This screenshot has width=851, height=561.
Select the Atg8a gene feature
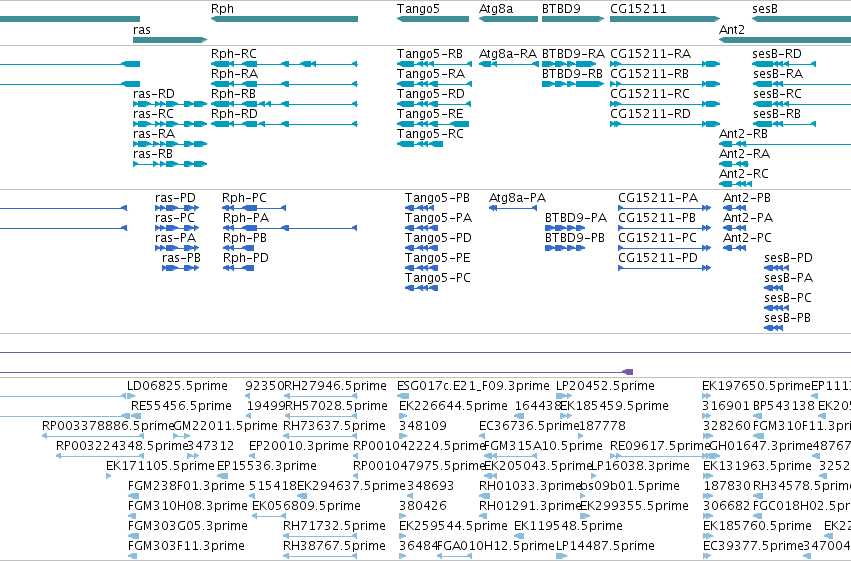508,19
